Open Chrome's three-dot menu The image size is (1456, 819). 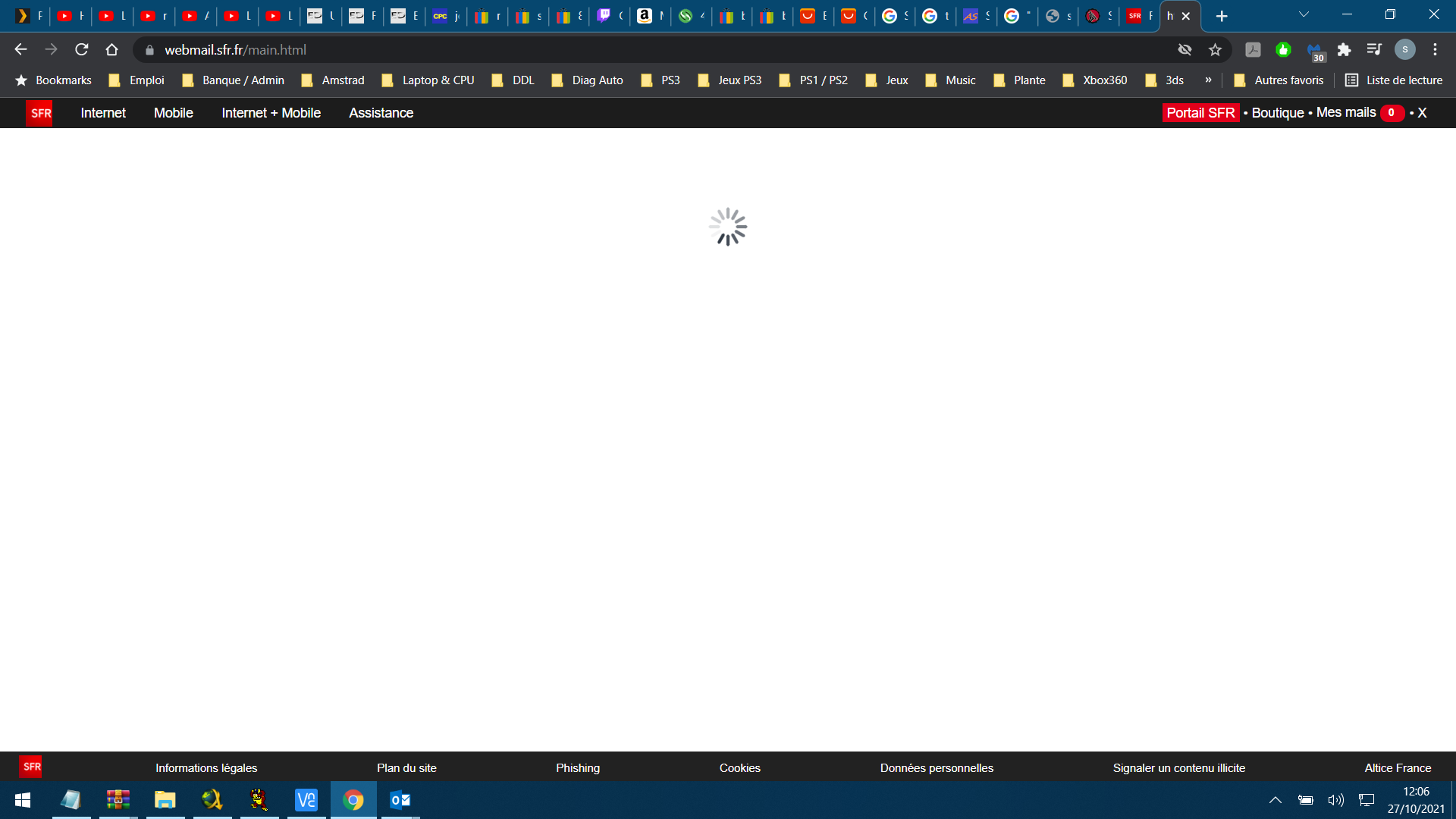coord(1435,50)
